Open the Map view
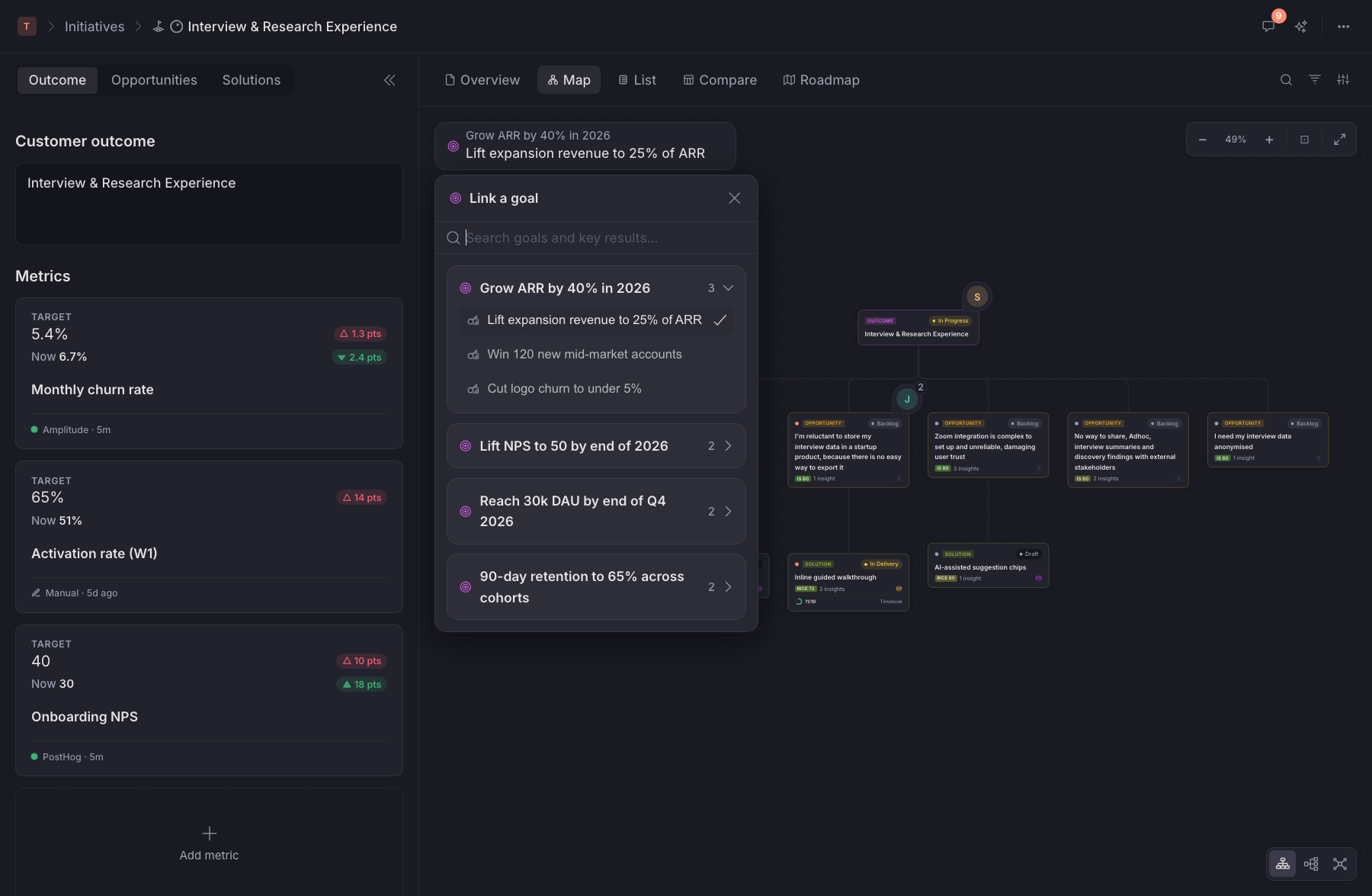This screenshot has height=896, width=1372. (x=569, y=80)
